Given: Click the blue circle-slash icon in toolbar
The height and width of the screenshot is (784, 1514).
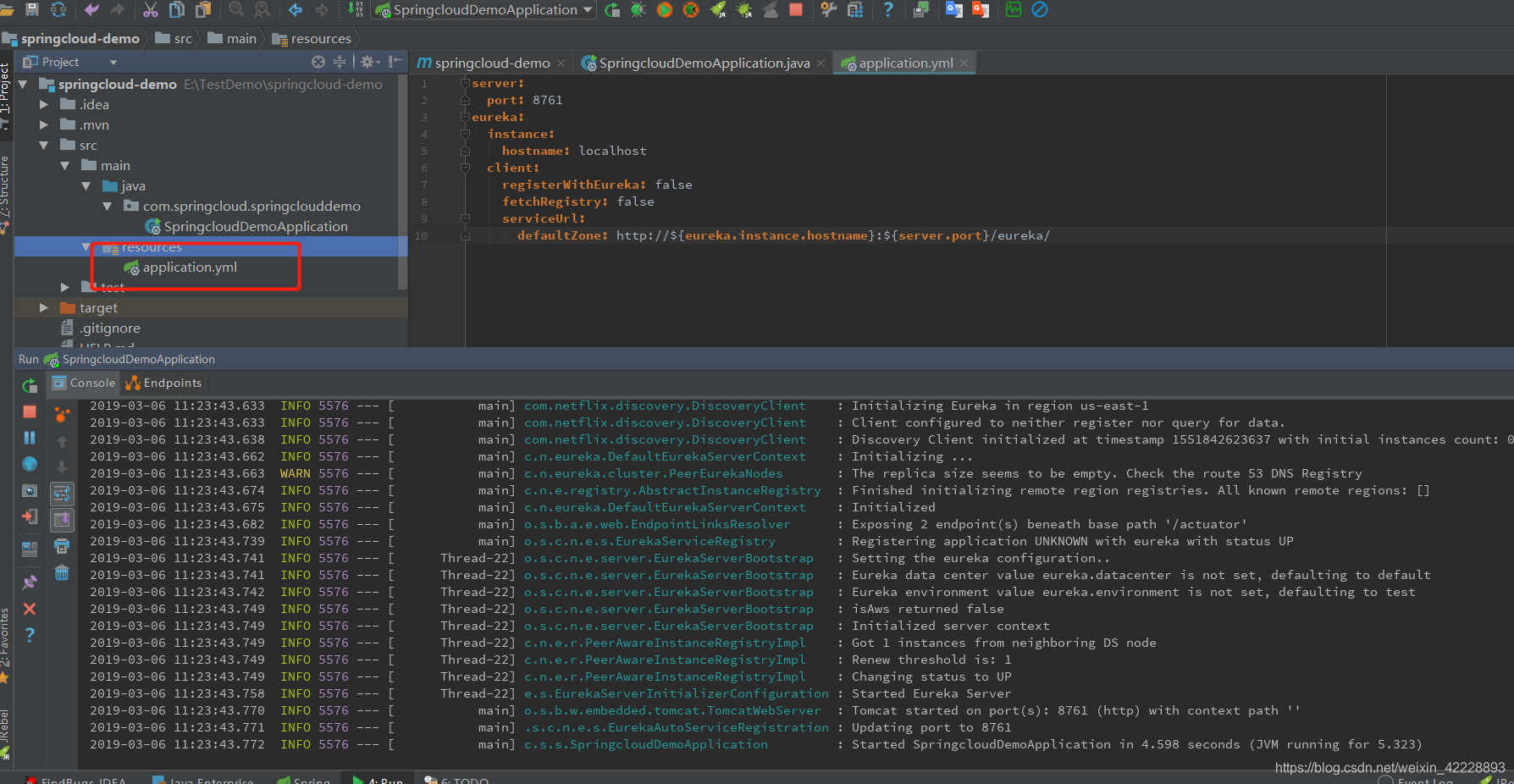Looking at the screenshot, I should tap(1040, 9).
